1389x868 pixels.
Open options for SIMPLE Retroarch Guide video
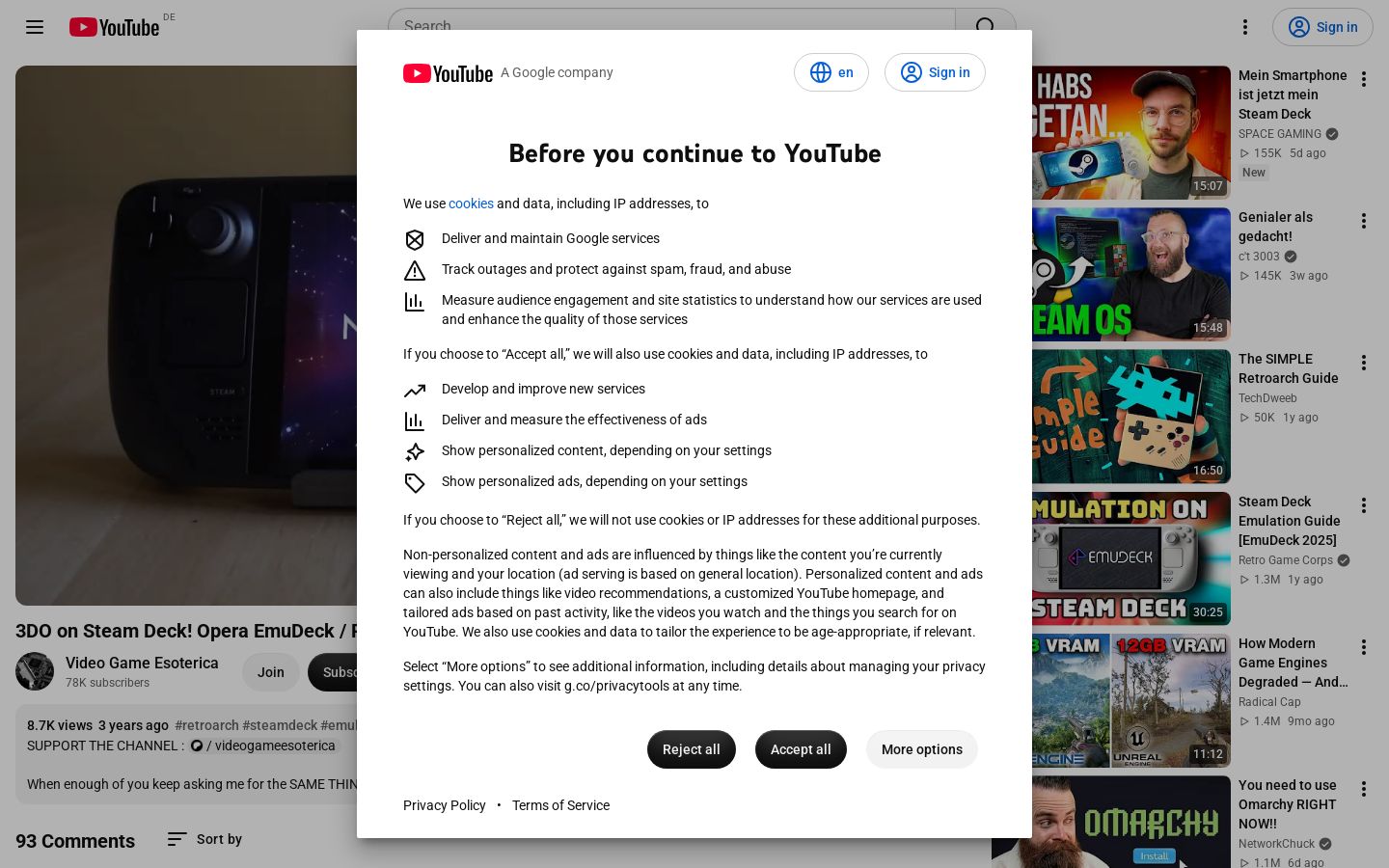[1364, 363]
